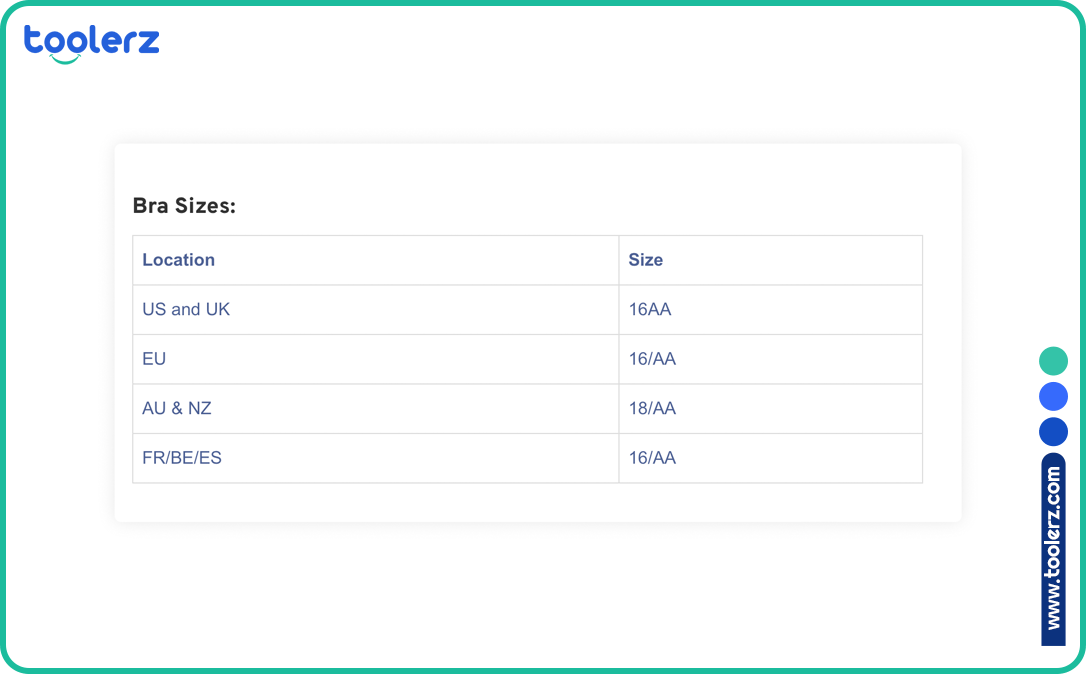
Task: Click the white card containing the table
Action: pos(537,332)
